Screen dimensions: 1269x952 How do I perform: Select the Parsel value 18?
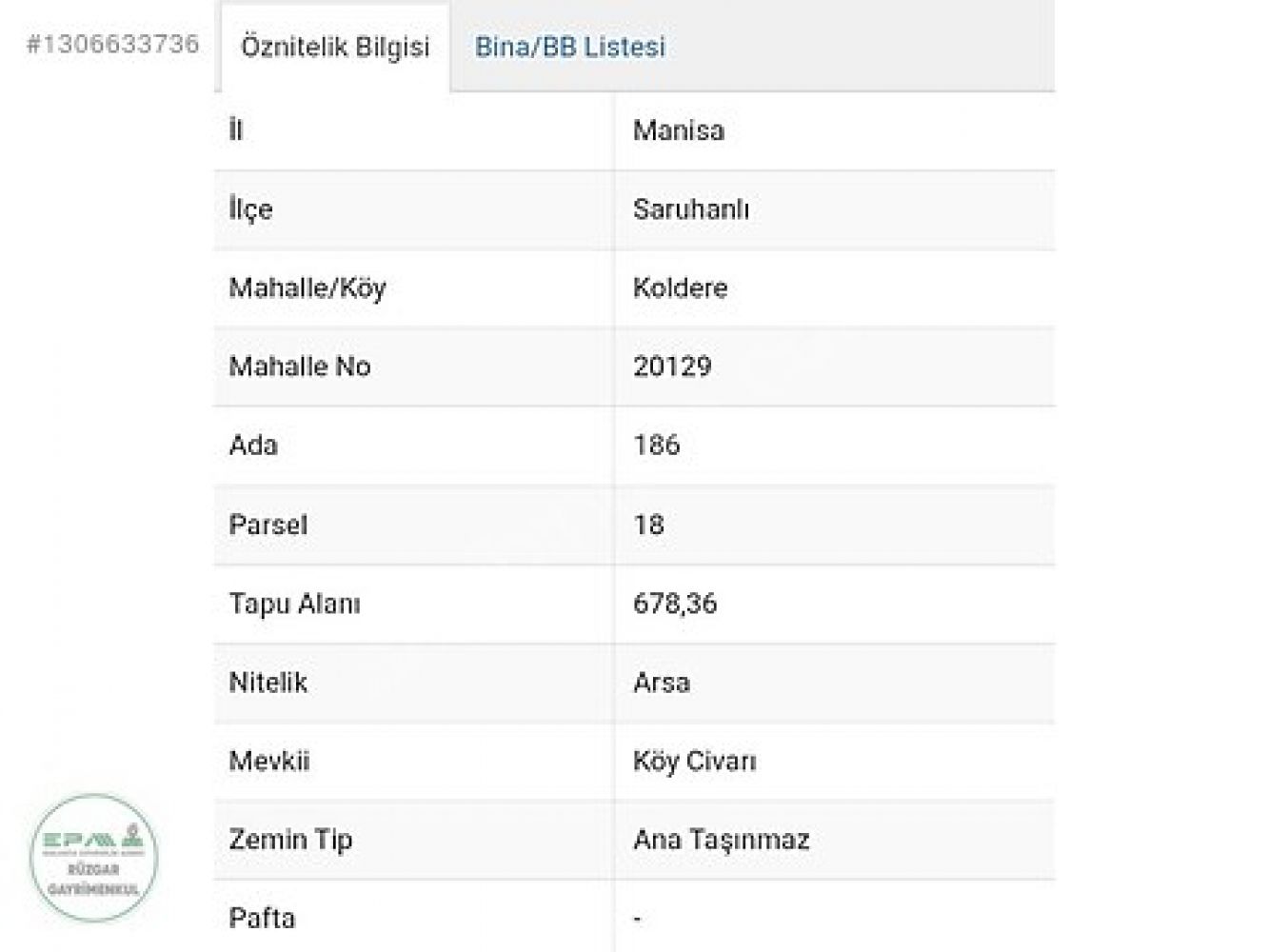pyautogui.click(x=648, y=525)
